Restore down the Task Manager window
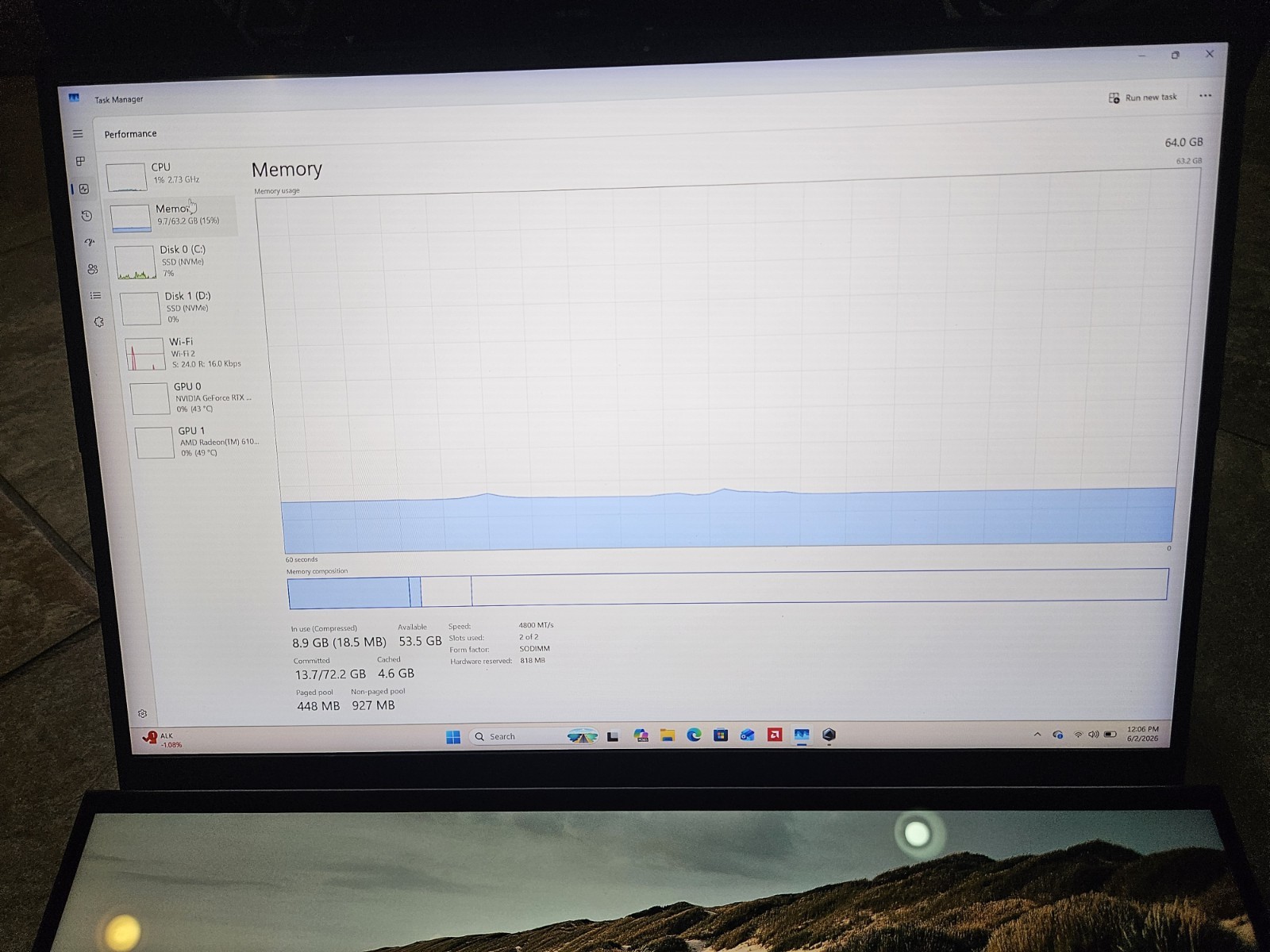 pos(1176,55)
